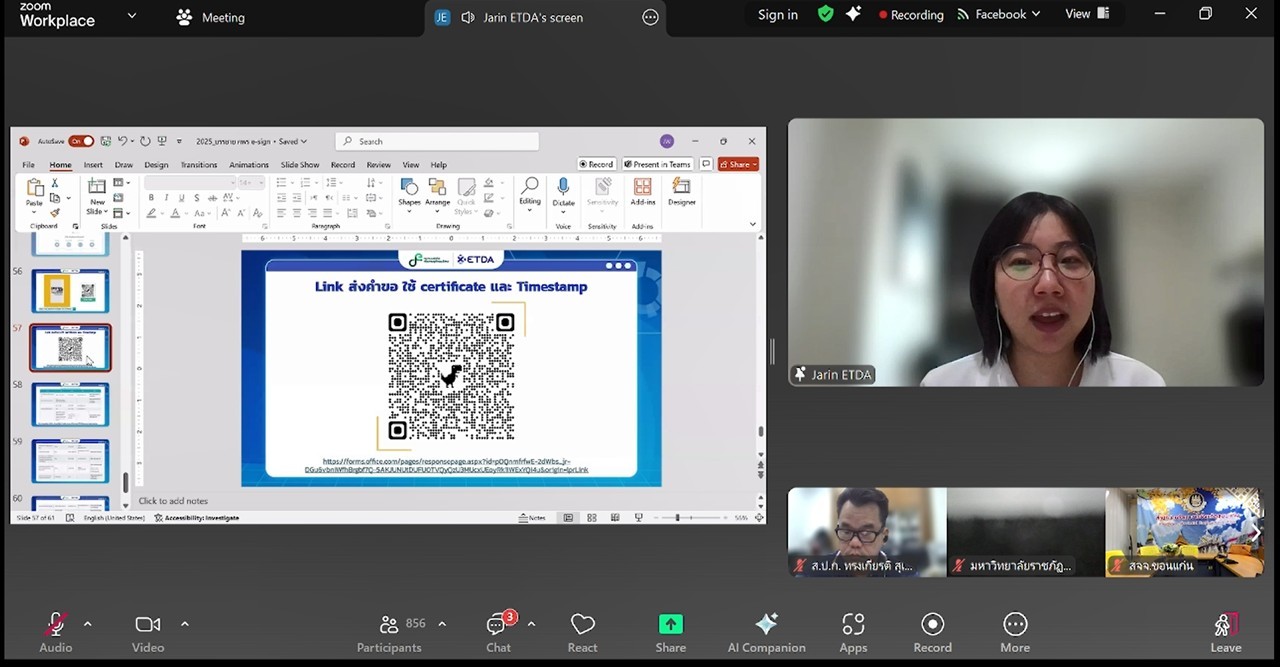Open the Zoom View layout menu
The height and width of the screenshot is (668, 1280).
pyautogui.click(x=1087, y=14)
